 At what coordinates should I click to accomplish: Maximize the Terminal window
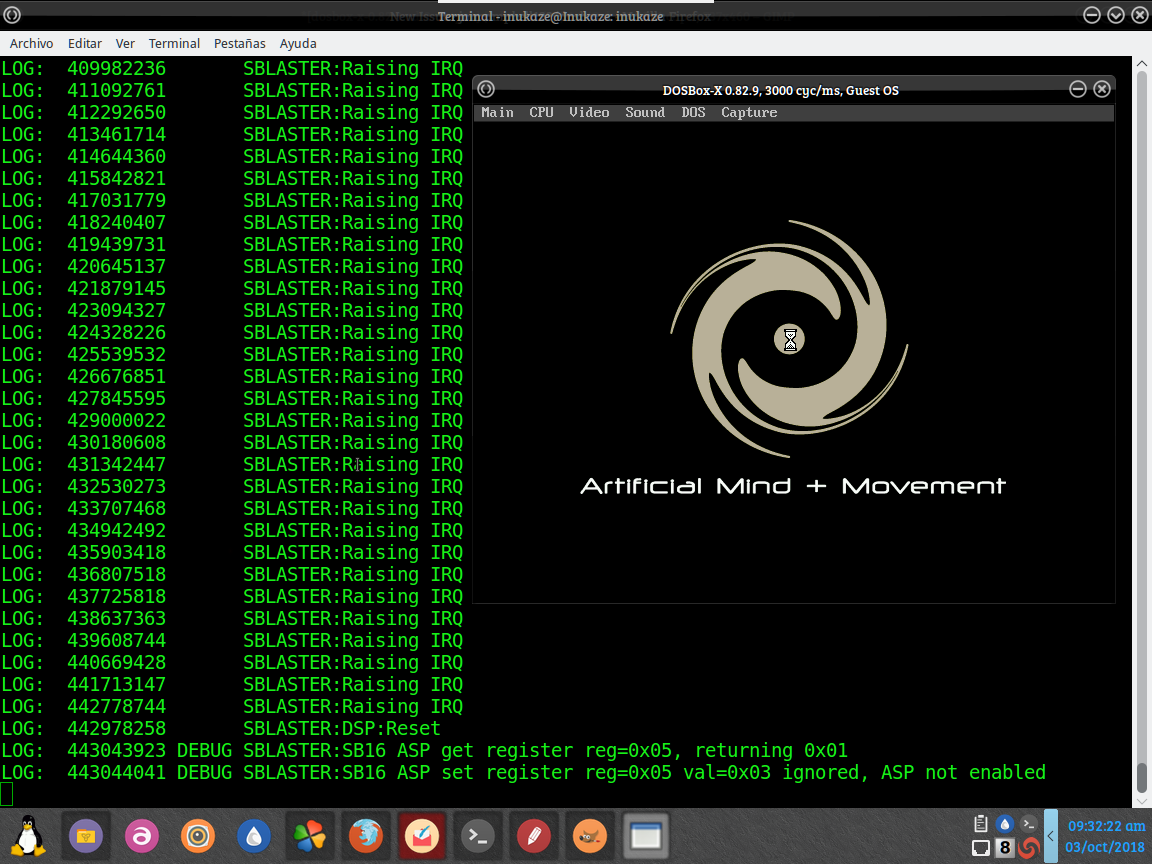[1116, 15]
